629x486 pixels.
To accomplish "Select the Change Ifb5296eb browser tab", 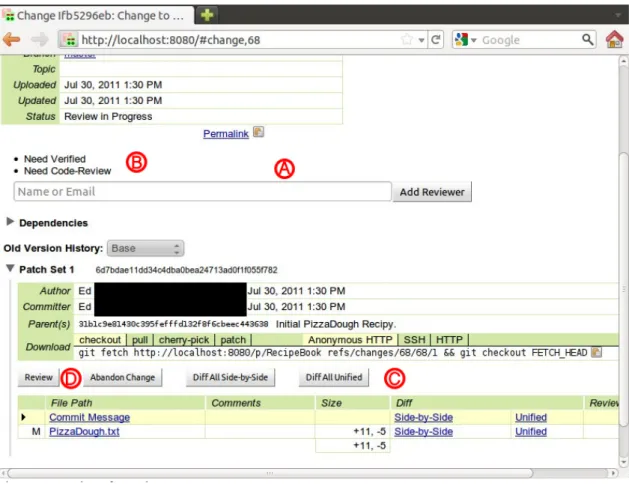I will click(x=97, y=15).
